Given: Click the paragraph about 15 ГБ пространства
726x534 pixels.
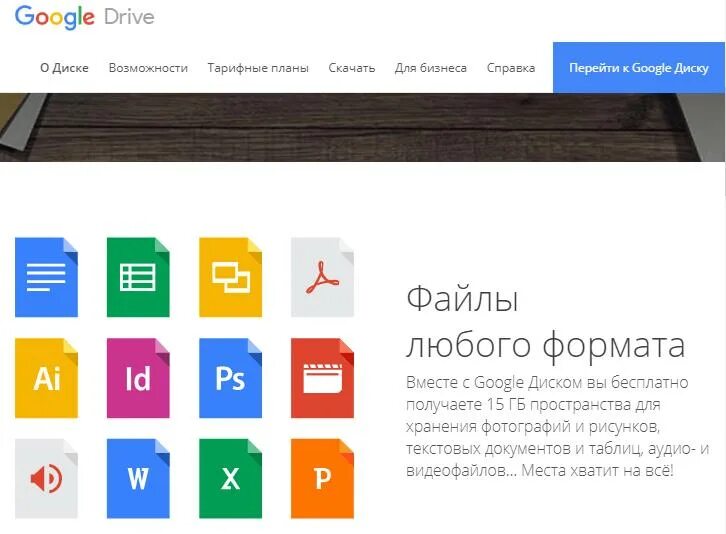Looking at the screenshot, I should [x=557, y=427].
